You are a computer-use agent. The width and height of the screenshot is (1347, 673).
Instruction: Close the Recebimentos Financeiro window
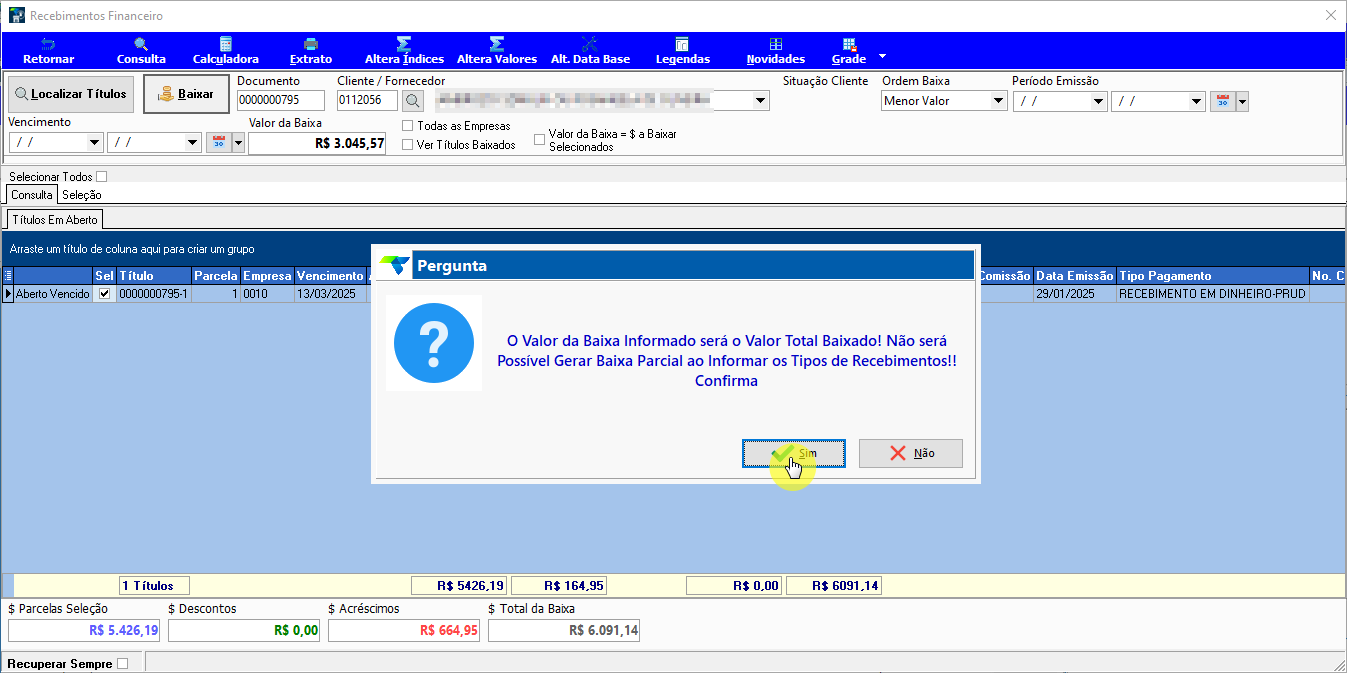[x=1330, y=15]
